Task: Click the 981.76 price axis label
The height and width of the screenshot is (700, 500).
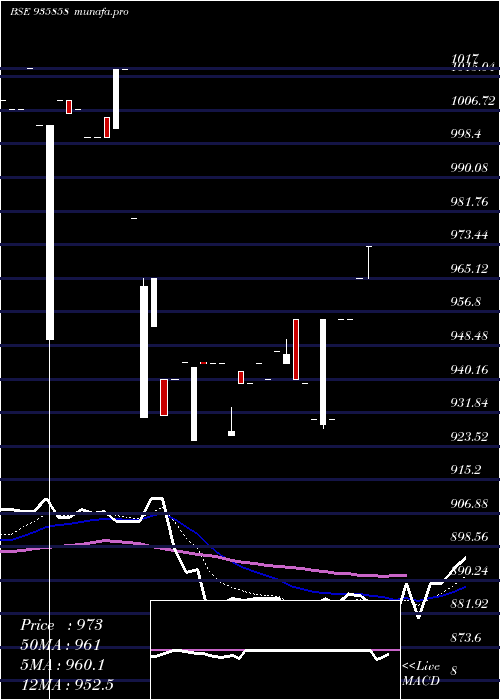Action: click(x=470, y=202)
